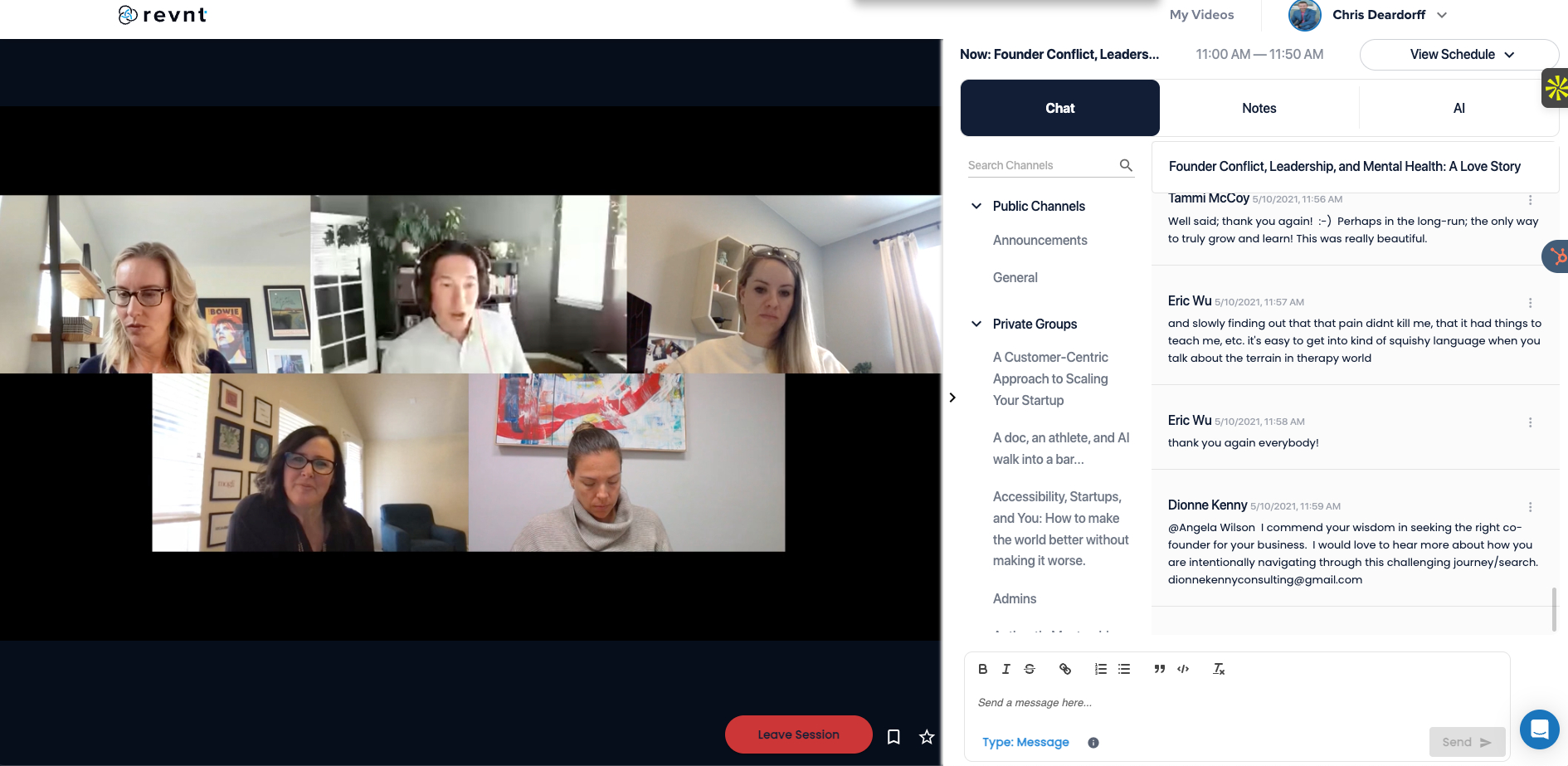Open options menu for Dionne Kenny's message
This screenshot has width=1568, height=766.
tap(1530, 507)
